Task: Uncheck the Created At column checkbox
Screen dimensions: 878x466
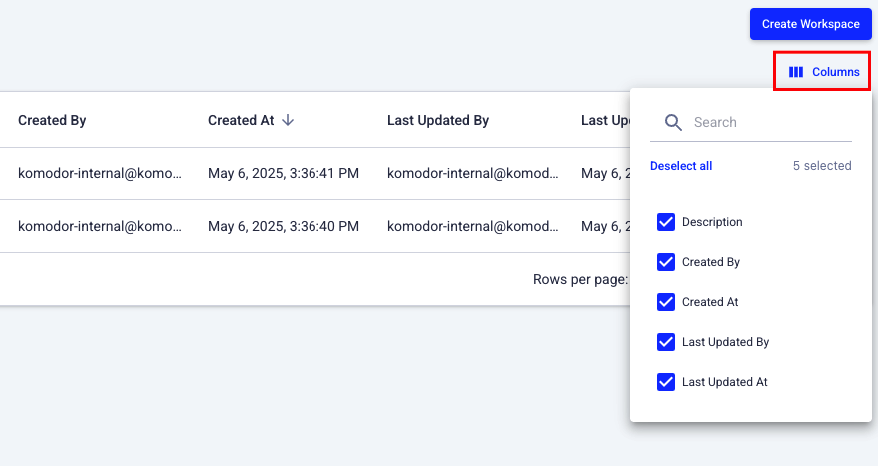Action: coord(666,302)
